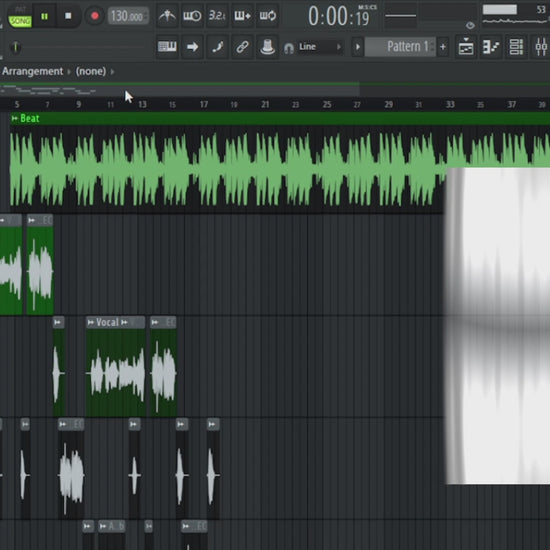The width and height of the screenshot is (550, 550).
Task: Toggle the metronome
Action: coord(167,15)
